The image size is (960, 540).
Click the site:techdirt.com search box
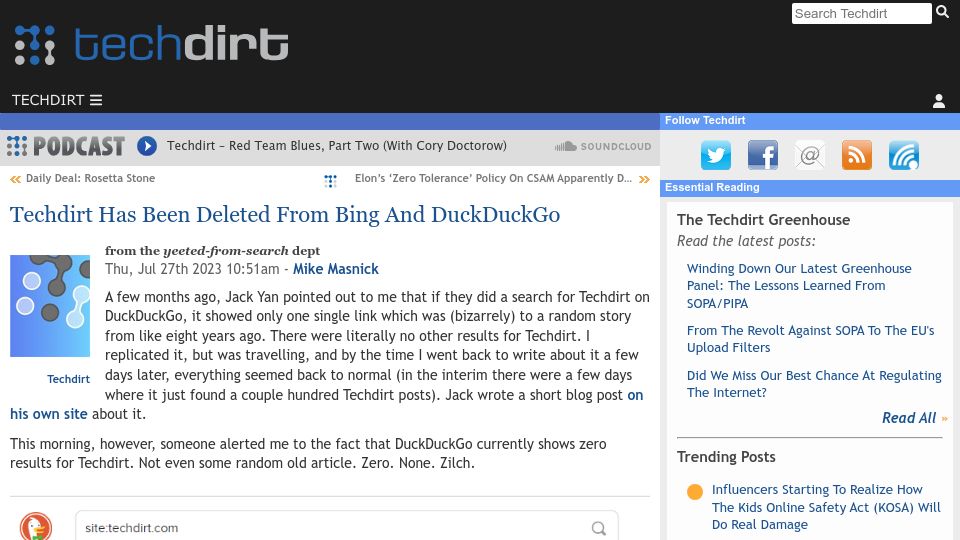[347, 526]
